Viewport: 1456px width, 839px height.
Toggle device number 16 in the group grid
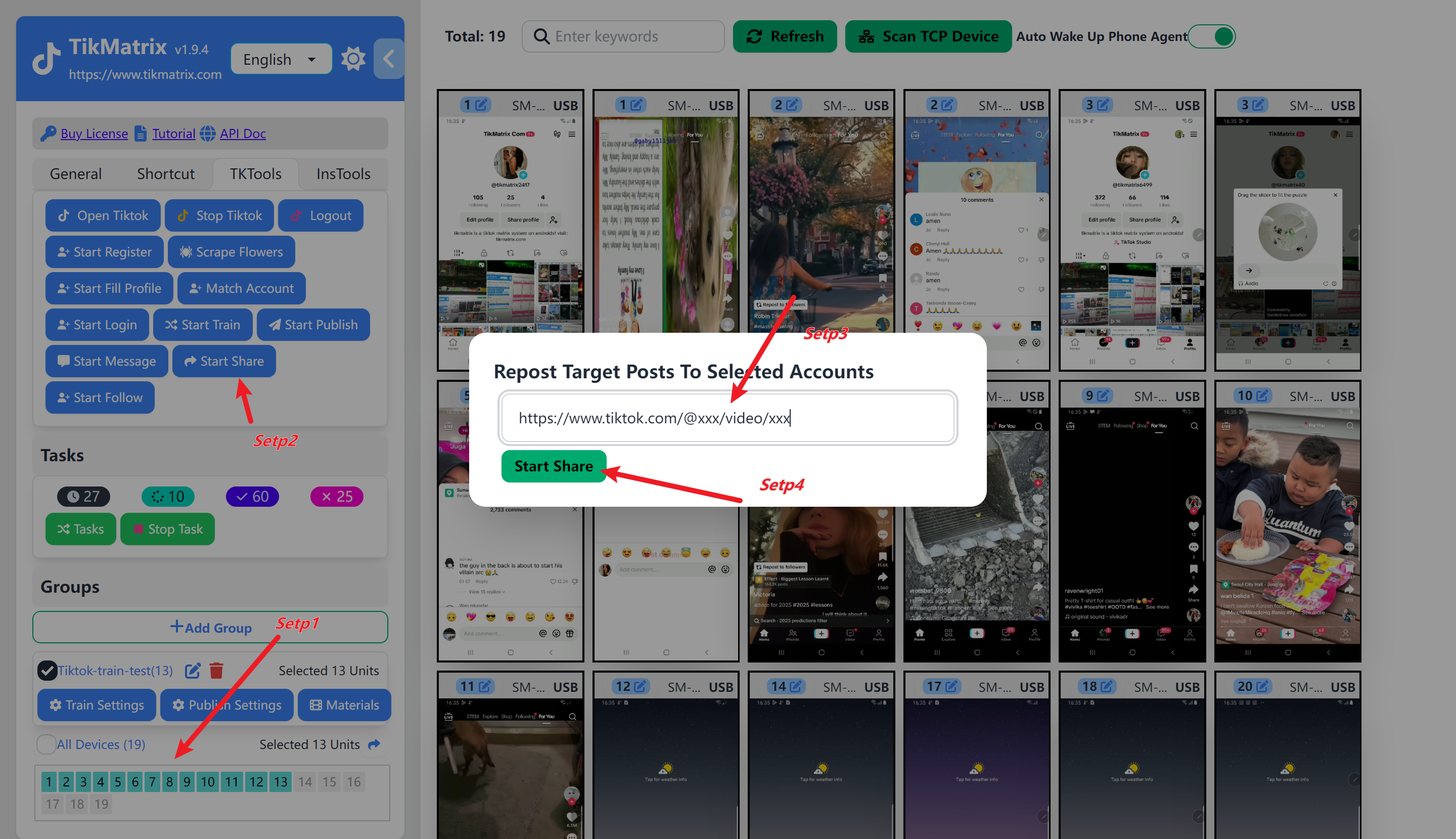[353, 781]
